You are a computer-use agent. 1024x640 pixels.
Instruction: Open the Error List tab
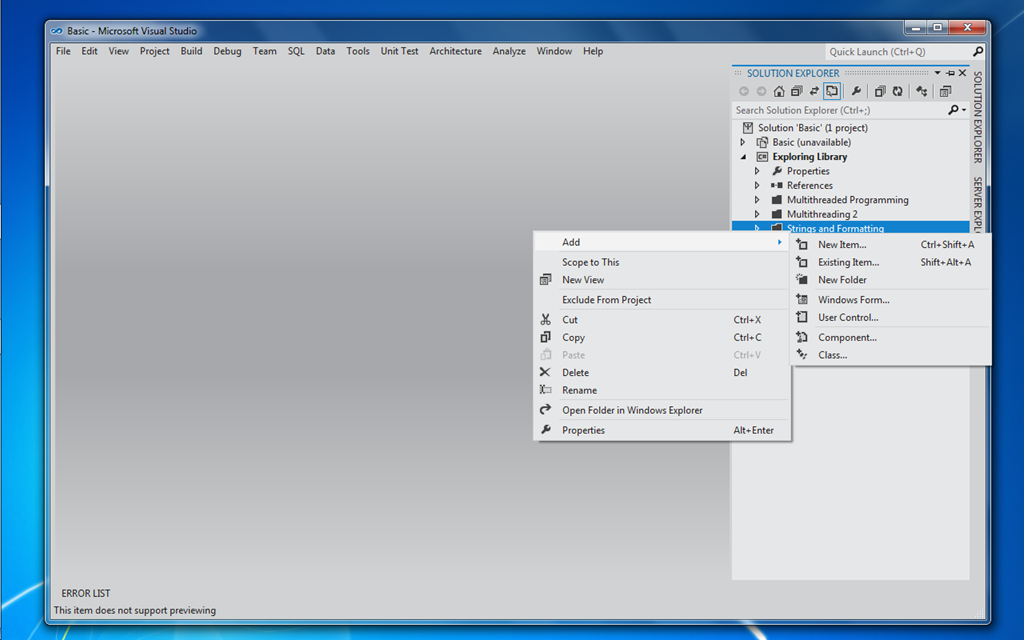[86, 594]
